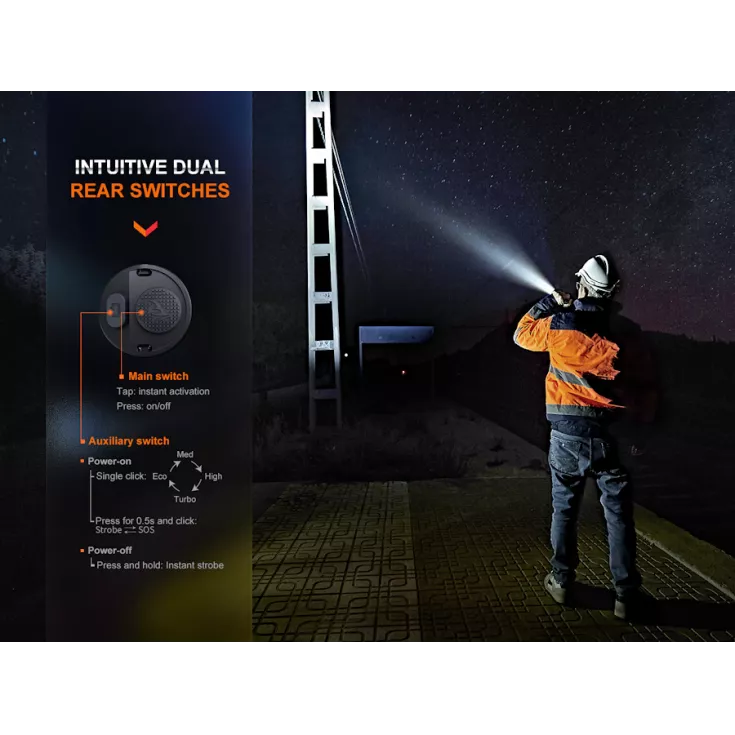Click the double arrow between Strobe and SOS
This screenshot has width=735, height=735.
[x=132, y=530]
